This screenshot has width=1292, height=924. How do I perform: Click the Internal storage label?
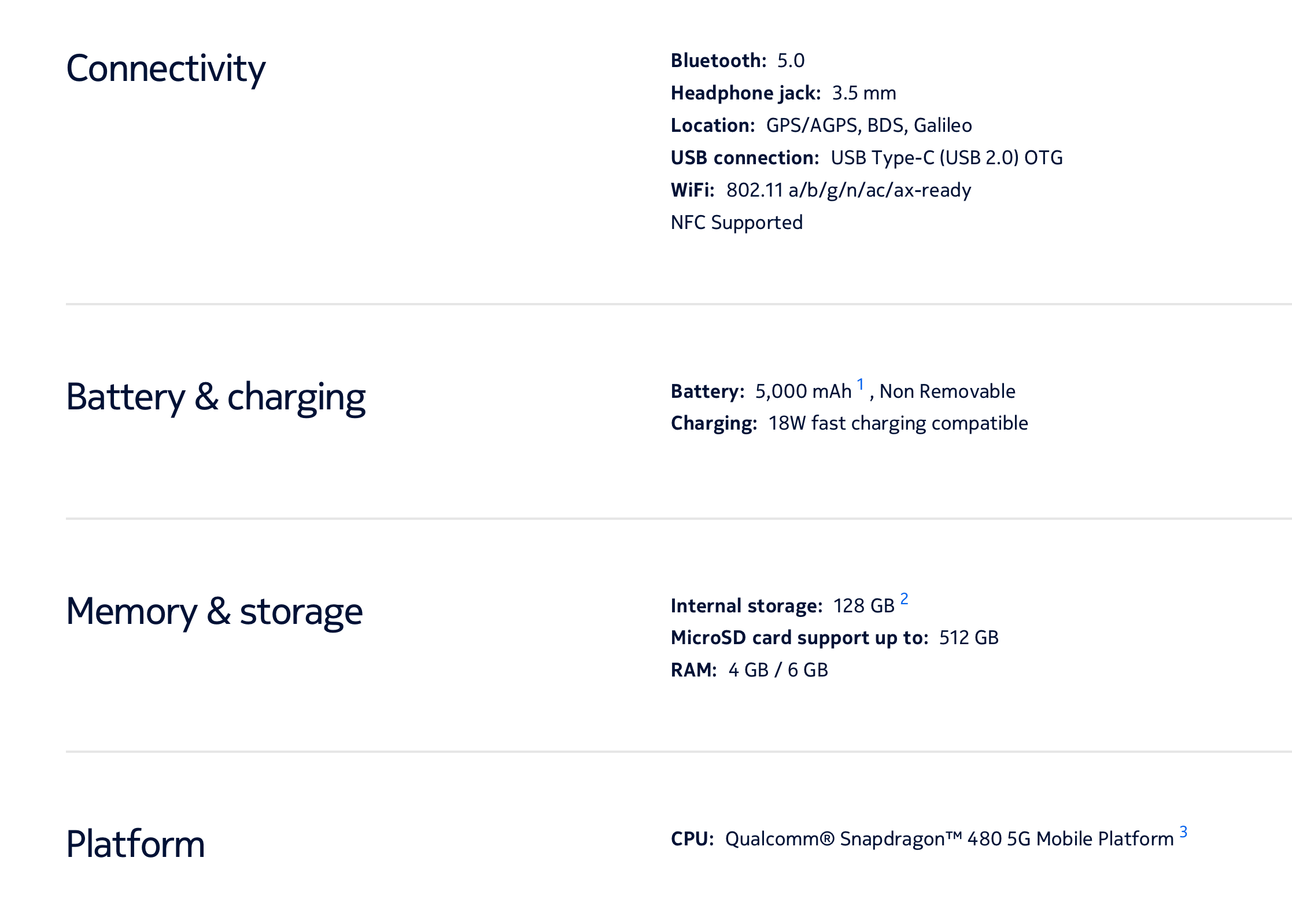[x=746, y=606]
